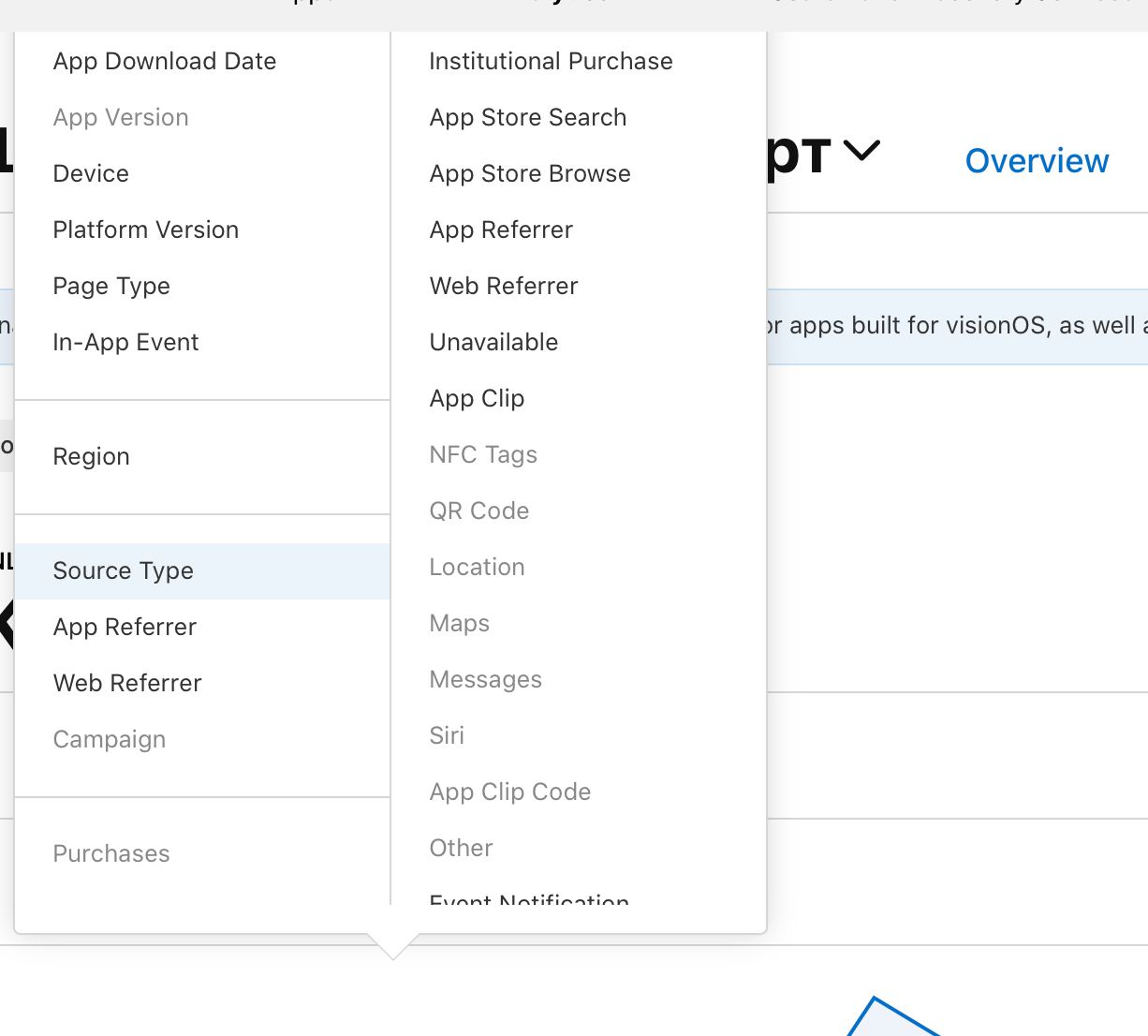Click the greyed-out QR Code option

479,511
